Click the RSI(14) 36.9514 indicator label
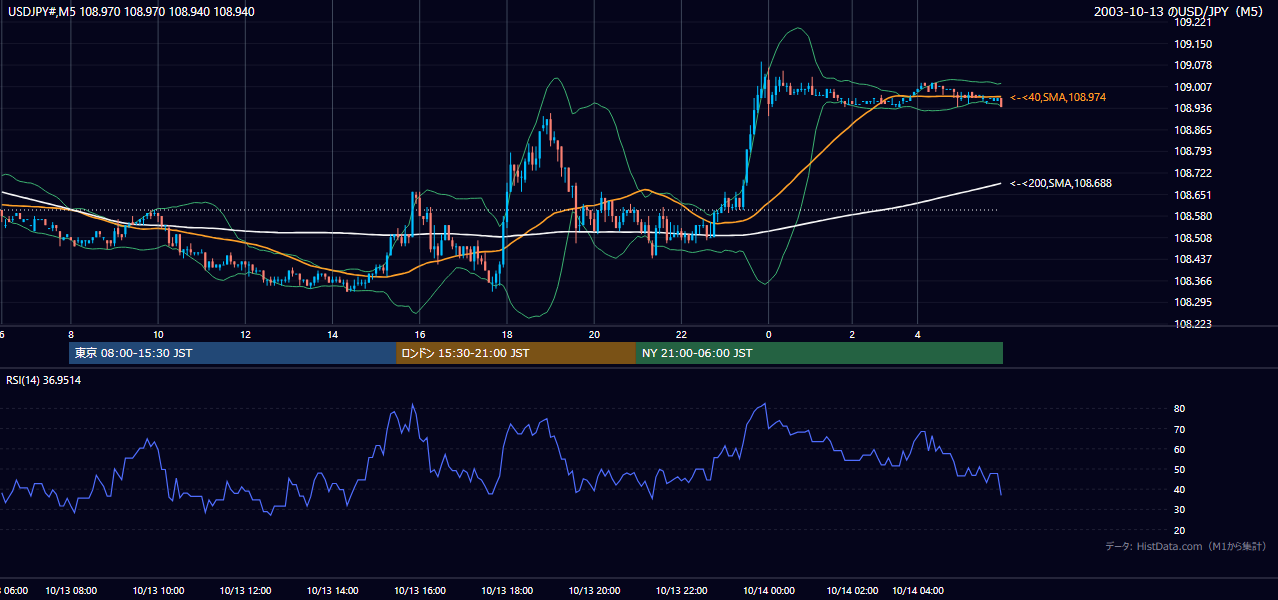The image size is (1278, 600). point(44,380)
